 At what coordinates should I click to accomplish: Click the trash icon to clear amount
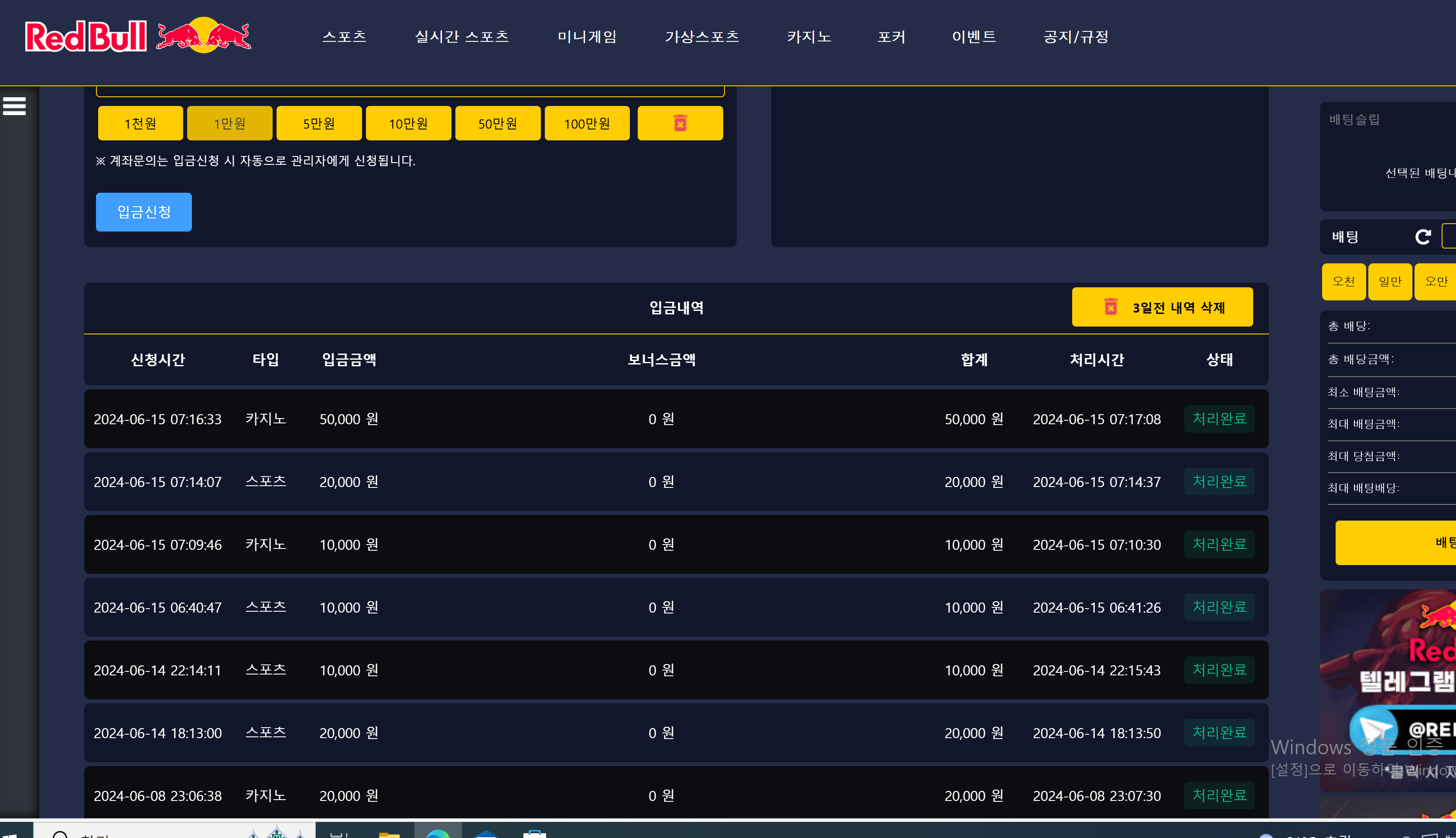(679, 123)
